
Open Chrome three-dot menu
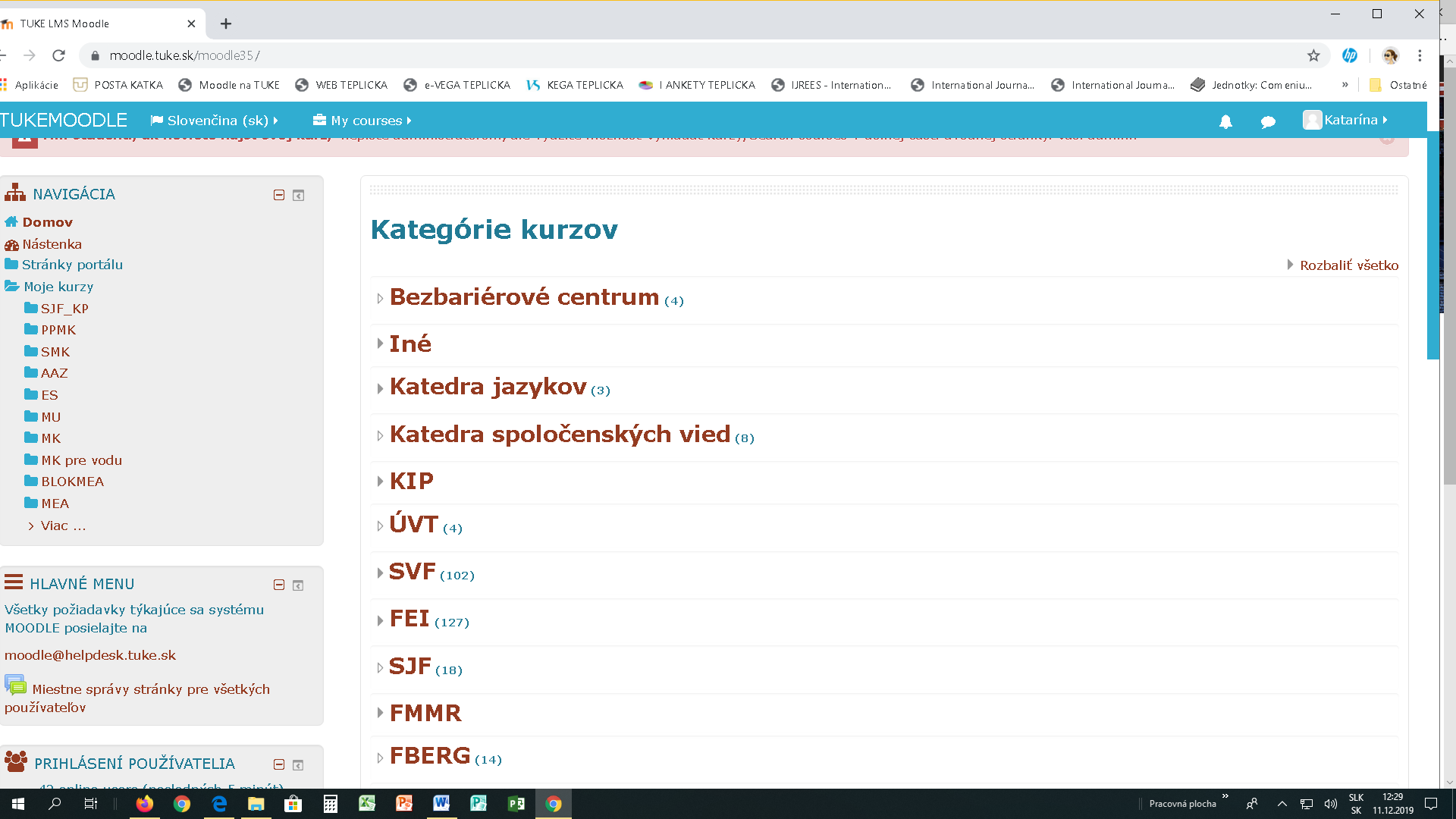(x=1420, y=55)
